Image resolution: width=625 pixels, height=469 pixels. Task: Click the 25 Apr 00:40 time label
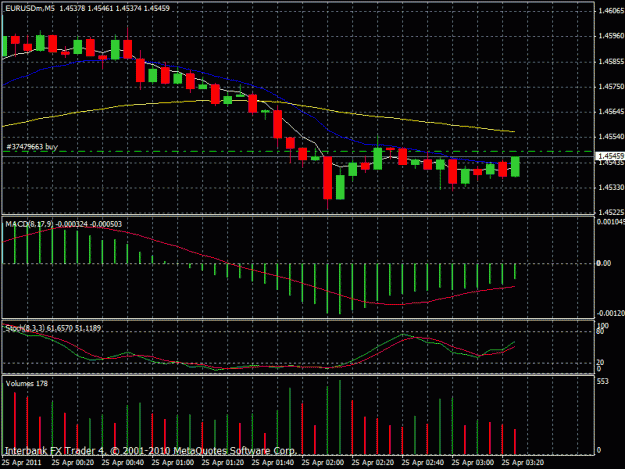(123, 463)
